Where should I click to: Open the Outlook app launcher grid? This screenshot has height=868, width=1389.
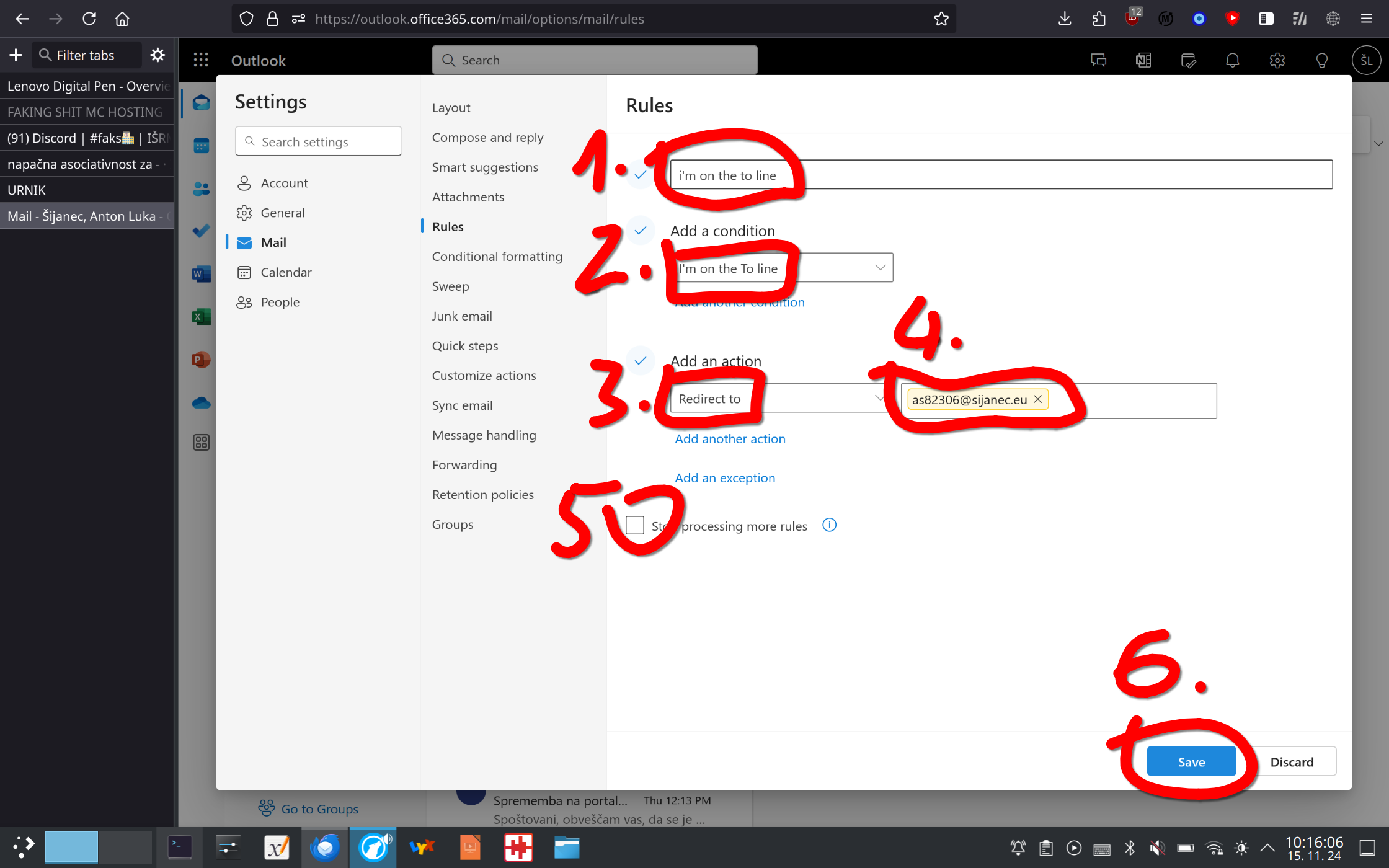coord(200,60)
